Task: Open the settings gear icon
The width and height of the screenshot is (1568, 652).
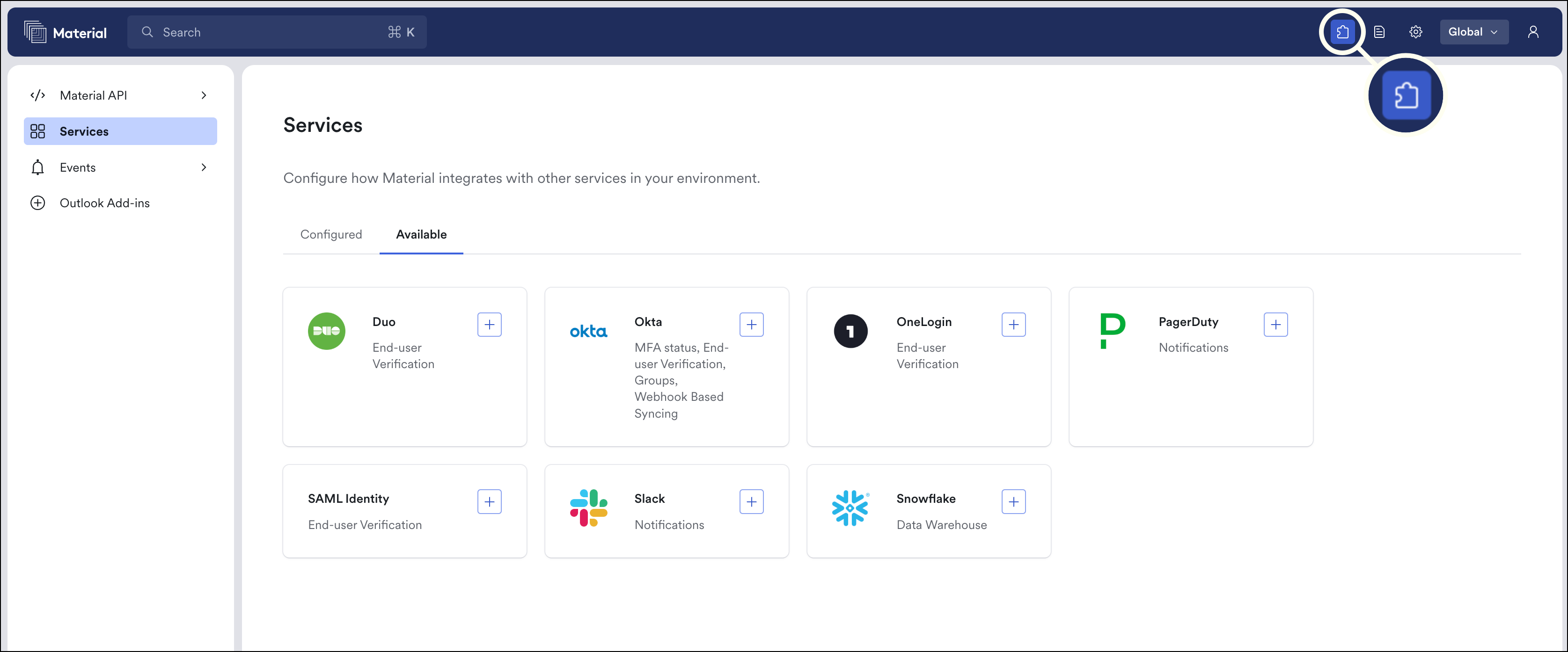Action: point(1416,32)
